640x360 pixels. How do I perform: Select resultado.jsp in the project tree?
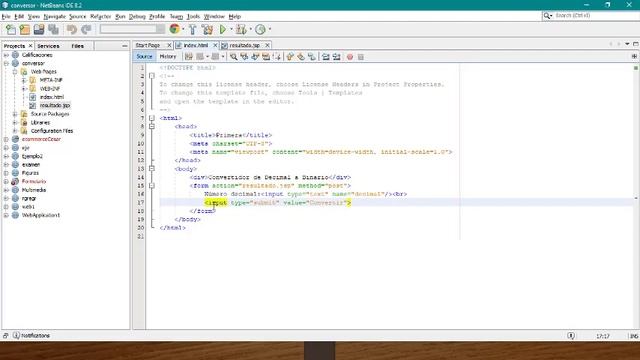pos(55,106)
